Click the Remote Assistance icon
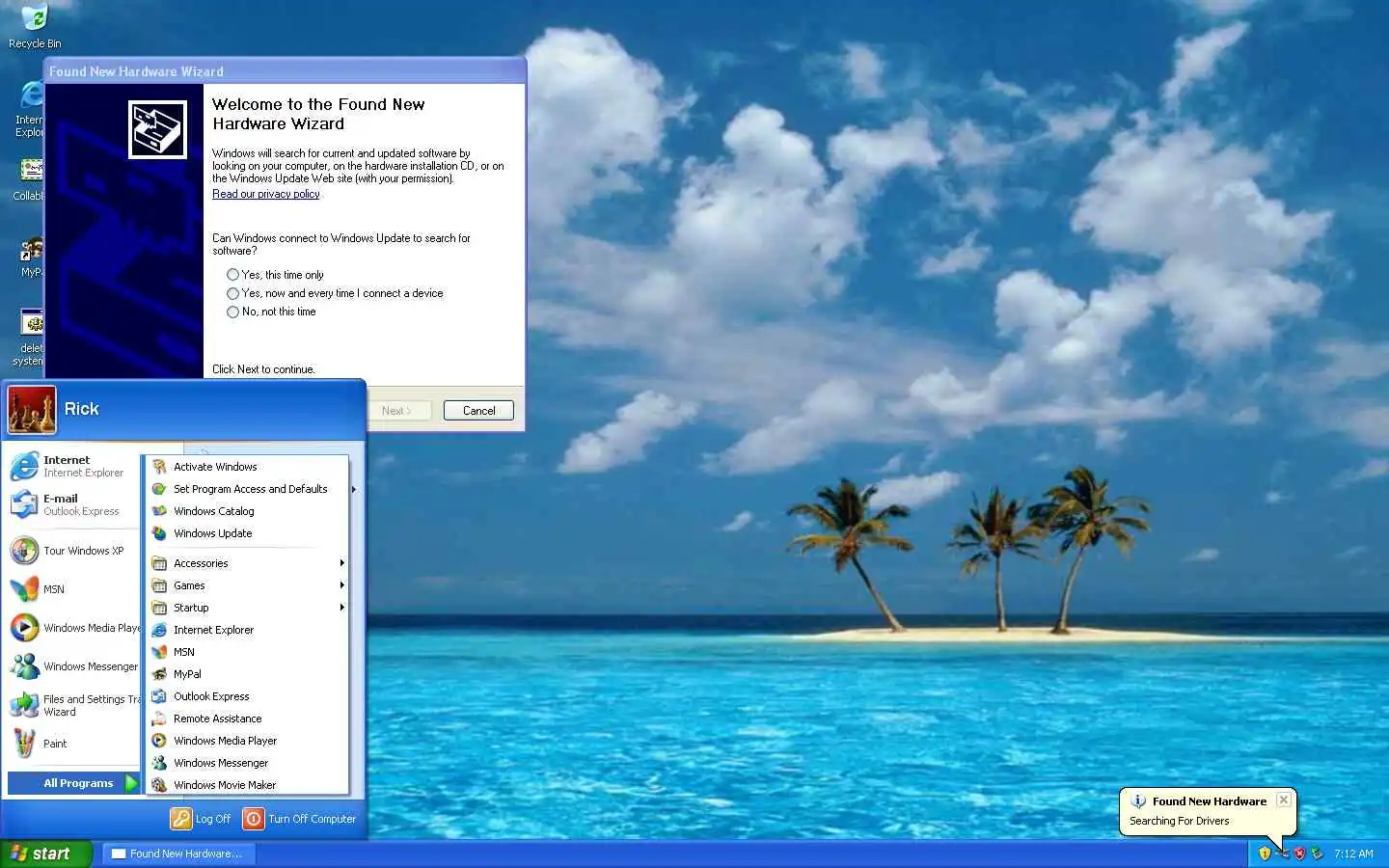 tap(159, 719)
